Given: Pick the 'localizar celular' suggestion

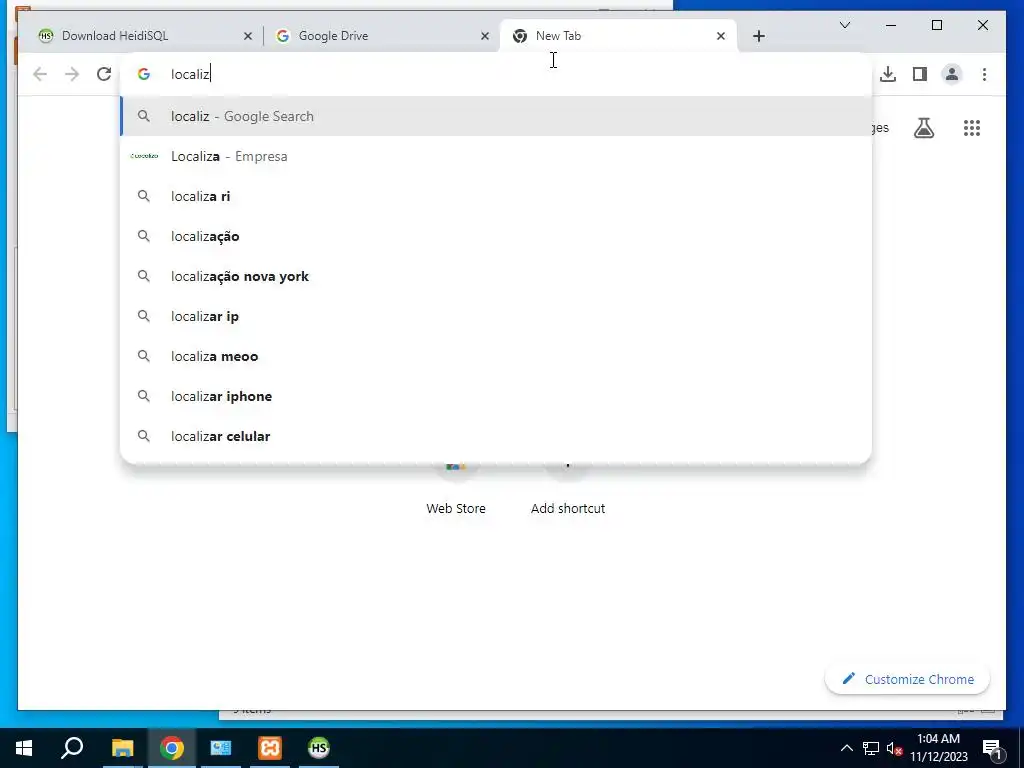Looking at the screenshot, I should click(496, 436).
